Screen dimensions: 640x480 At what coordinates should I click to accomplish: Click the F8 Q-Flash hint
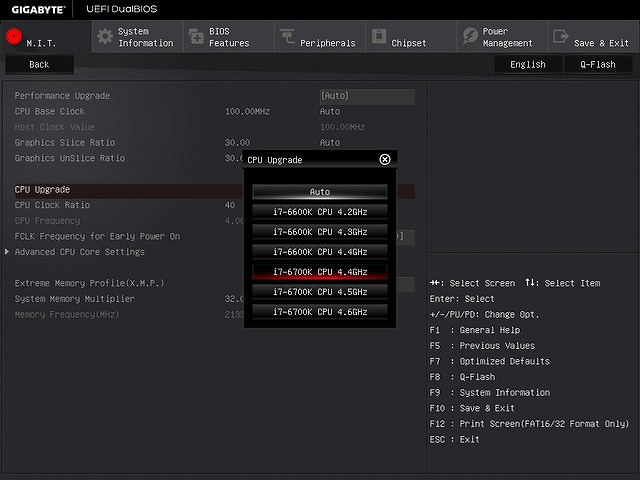point(462,377)
